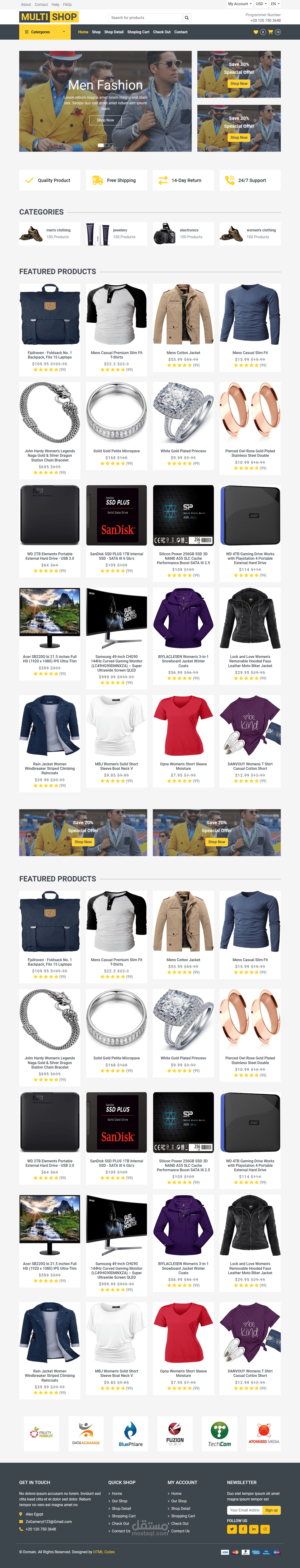Click the search magnifier icon in header
The image size is (300, 1568).
click(187, 18)
